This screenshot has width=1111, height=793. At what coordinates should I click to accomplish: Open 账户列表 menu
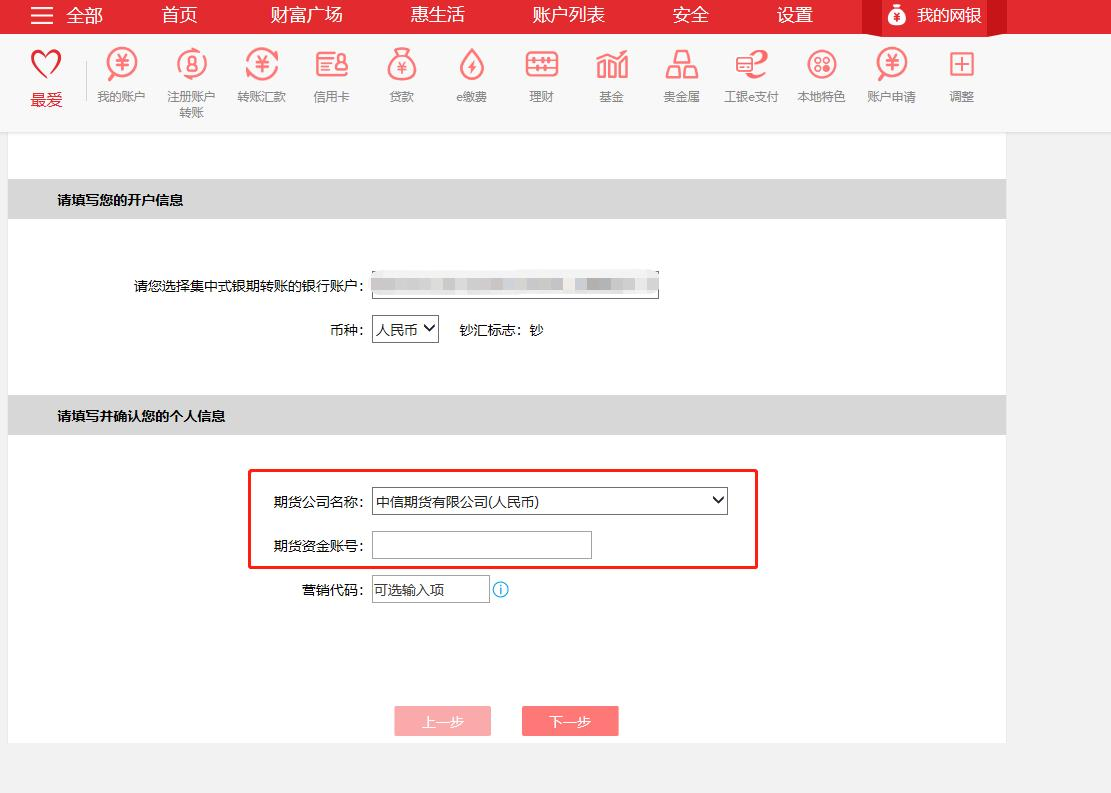(568, 15)
